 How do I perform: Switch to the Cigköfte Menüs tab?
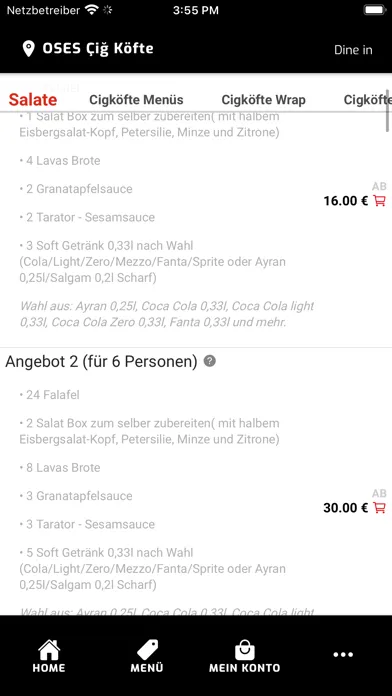pos(136,100)
